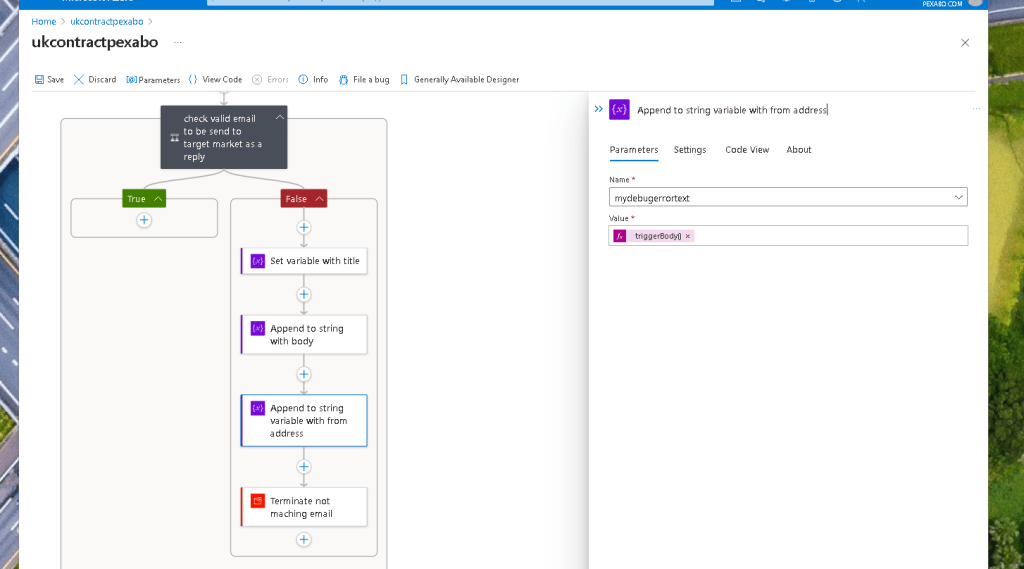Switch to Generally Available Designer
Image resolution: width=1024 pixels, height=569 pixels.
pyautogui.click(x=459, y=80)
